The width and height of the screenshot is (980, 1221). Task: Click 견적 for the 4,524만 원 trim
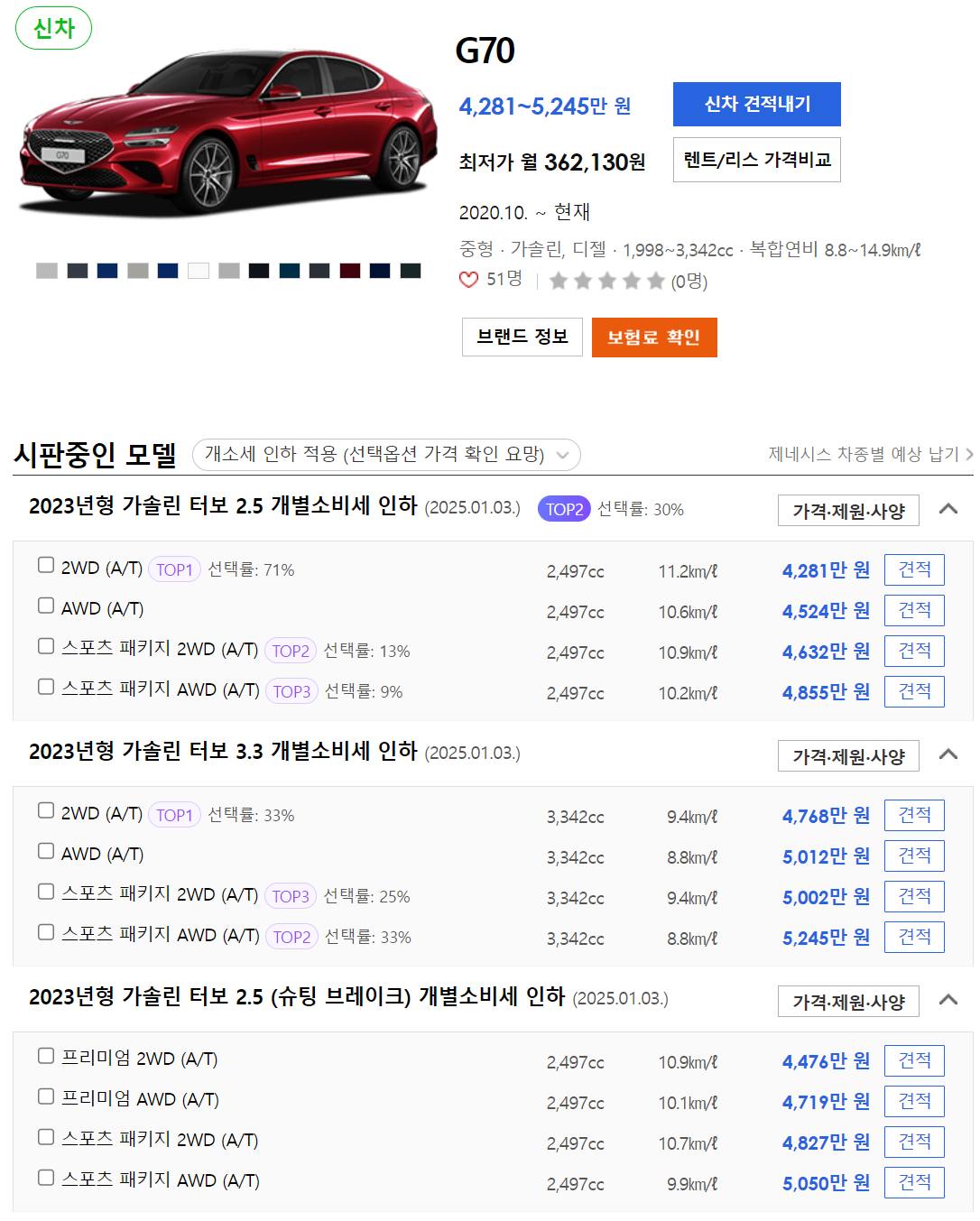tap(914, 610)
